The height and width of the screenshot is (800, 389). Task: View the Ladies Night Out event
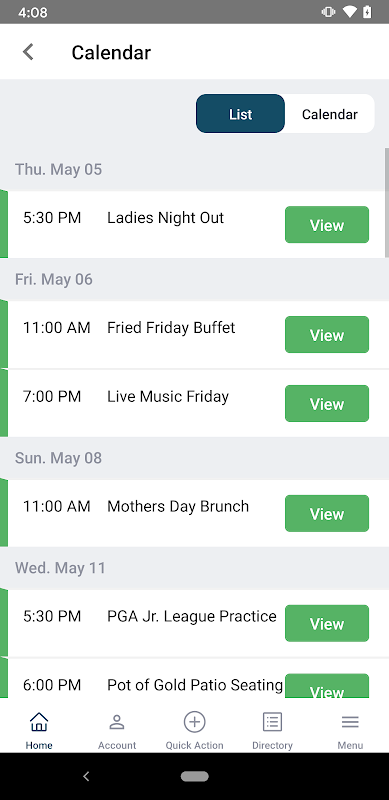tap(327, 224)
